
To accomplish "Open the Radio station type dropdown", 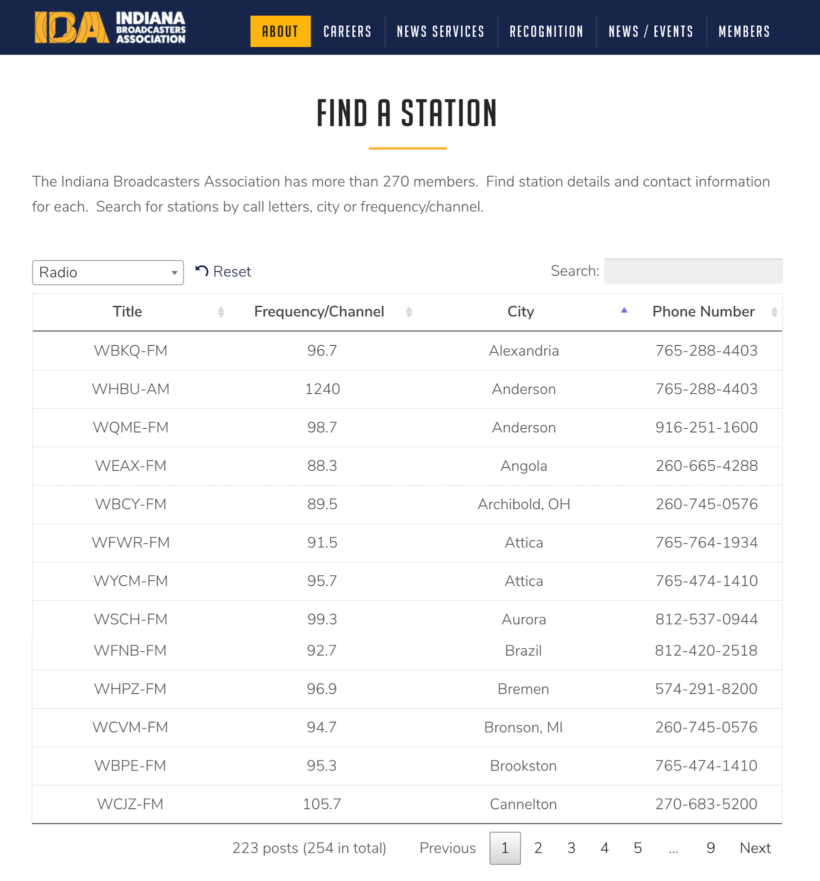I will coord(108,272).
